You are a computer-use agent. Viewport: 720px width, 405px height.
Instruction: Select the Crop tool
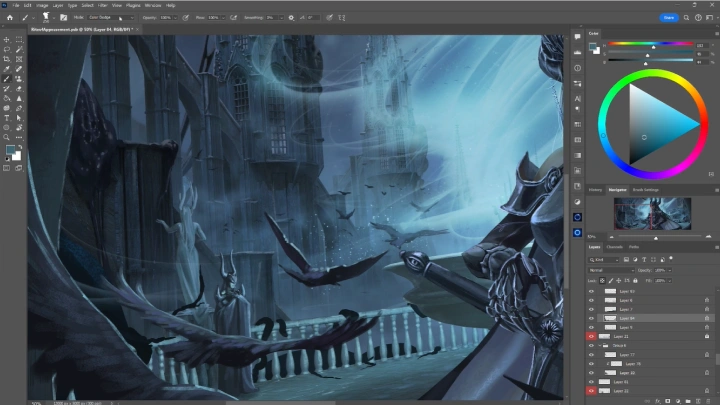pyautogui.click(x=6, y=59)
